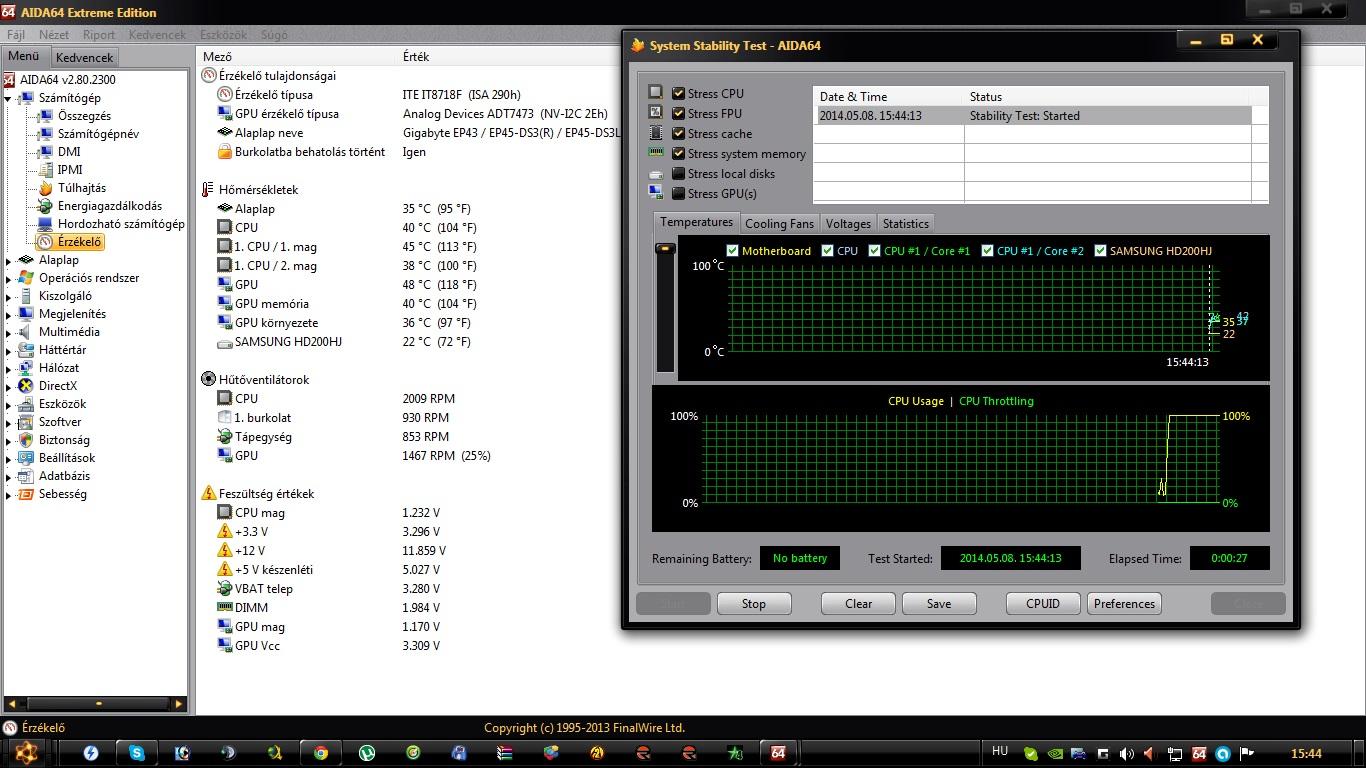Image resolution: width=1366 pixels, height=768 pixels.
Task: Open stability test Preferences
Action: tap(1124, 604)
